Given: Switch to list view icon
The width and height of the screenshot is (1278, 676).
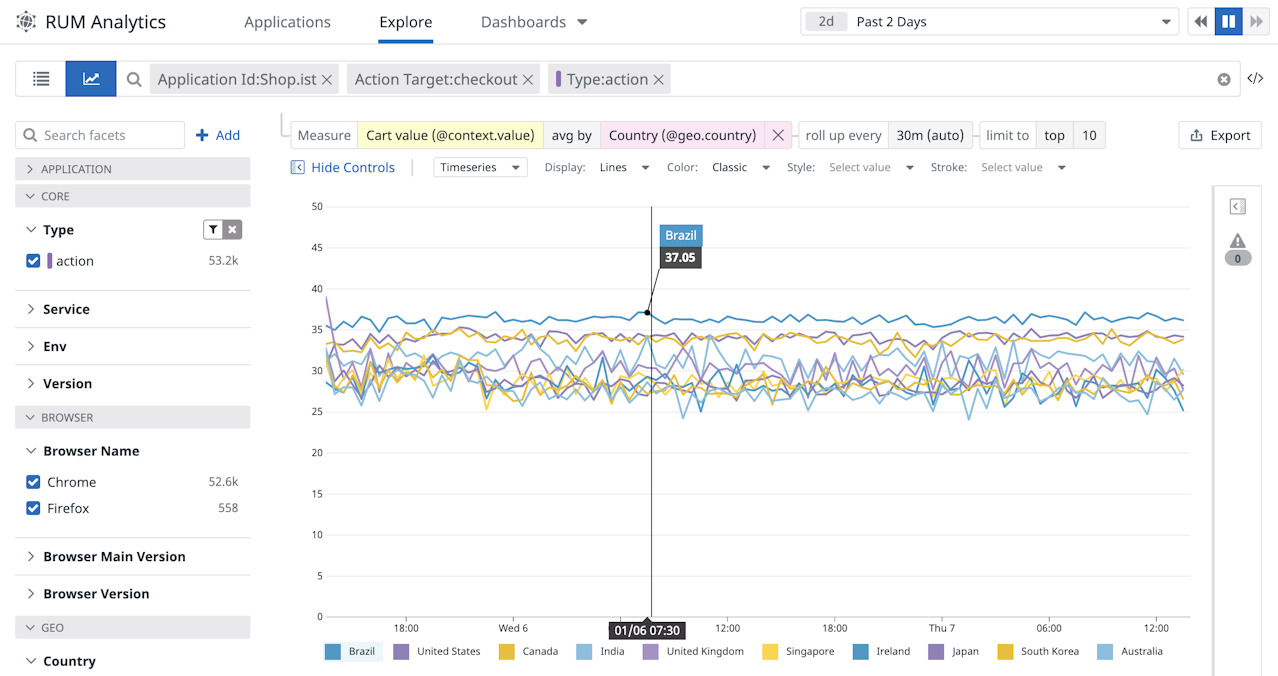Looking at the screenshot, I should [x=41, y=79].
